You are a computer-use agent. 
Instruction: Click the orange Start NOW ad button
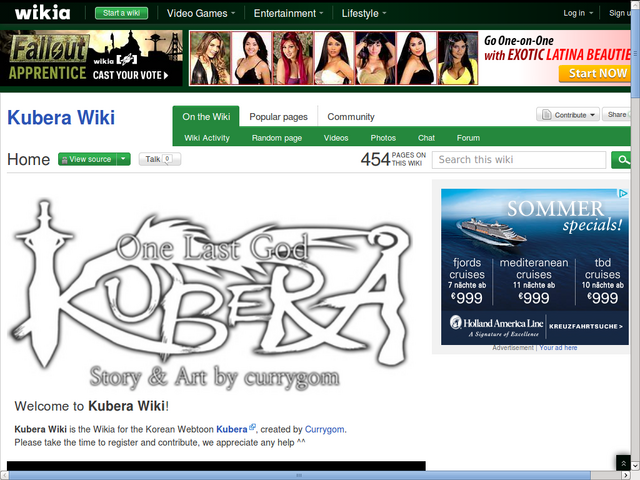pos(595,73)
